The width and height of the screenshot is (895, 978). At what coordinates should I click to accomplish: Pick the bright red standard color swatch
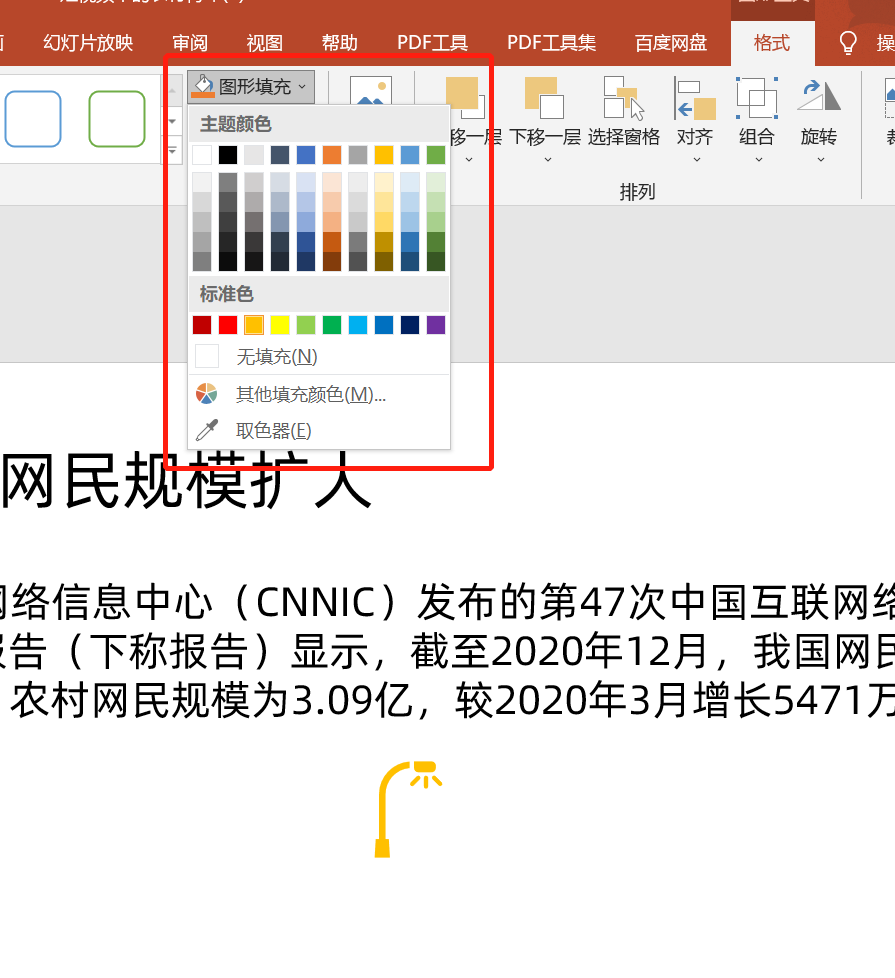[228, 325]
